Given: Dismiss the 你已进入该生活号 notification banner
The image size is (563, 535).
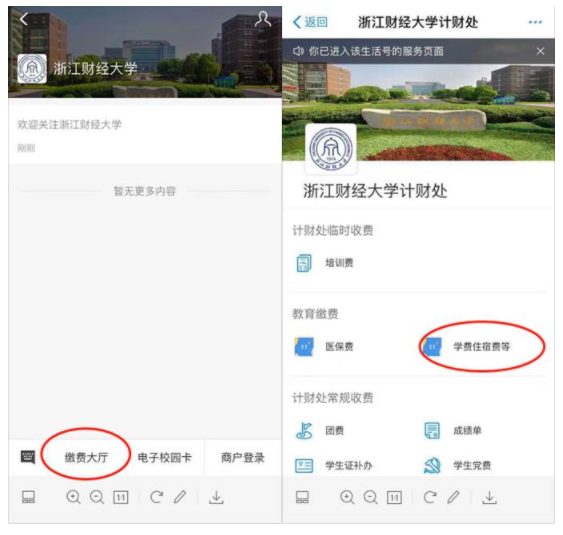Looking at the screenshot, I should pyautogui.click(x=540, y=51).
